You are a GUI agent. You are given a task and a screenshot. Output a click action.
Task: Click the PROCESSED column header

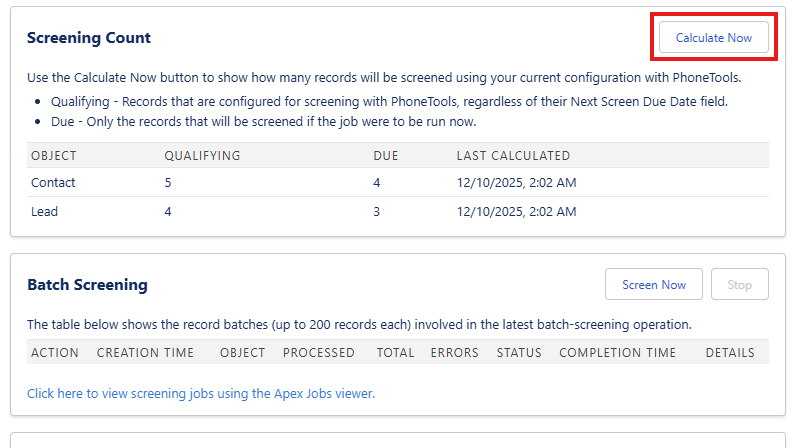coord(319,353)
